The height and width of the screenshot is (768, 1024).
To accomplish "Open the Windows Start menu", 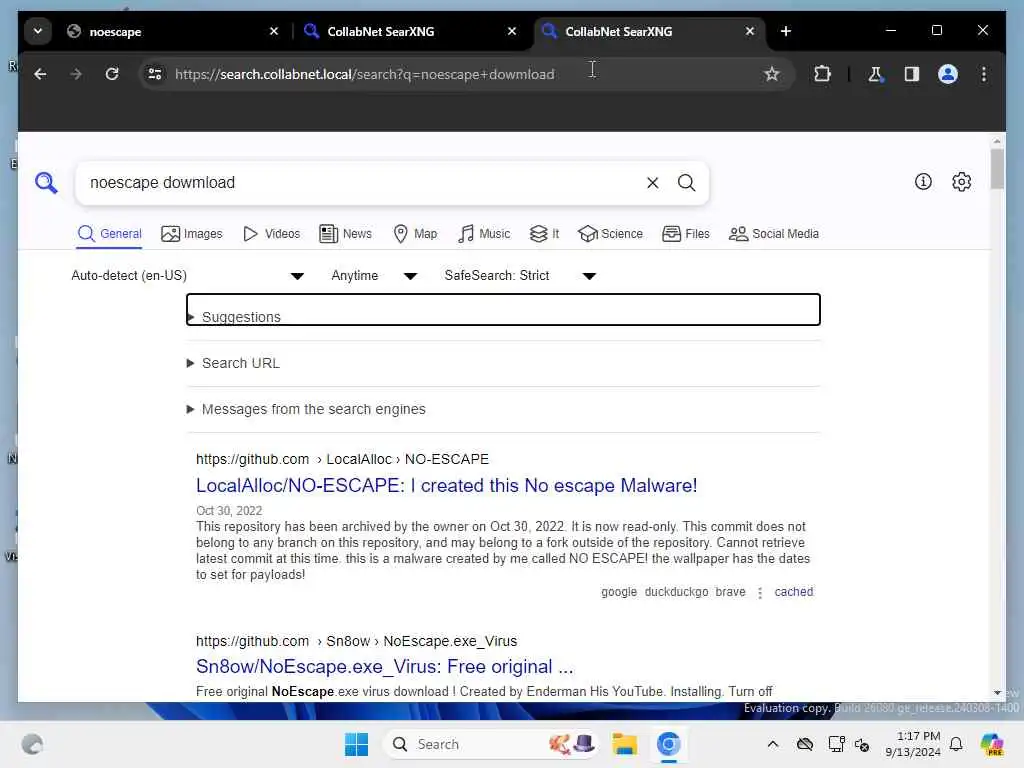I will coord(356,744).
